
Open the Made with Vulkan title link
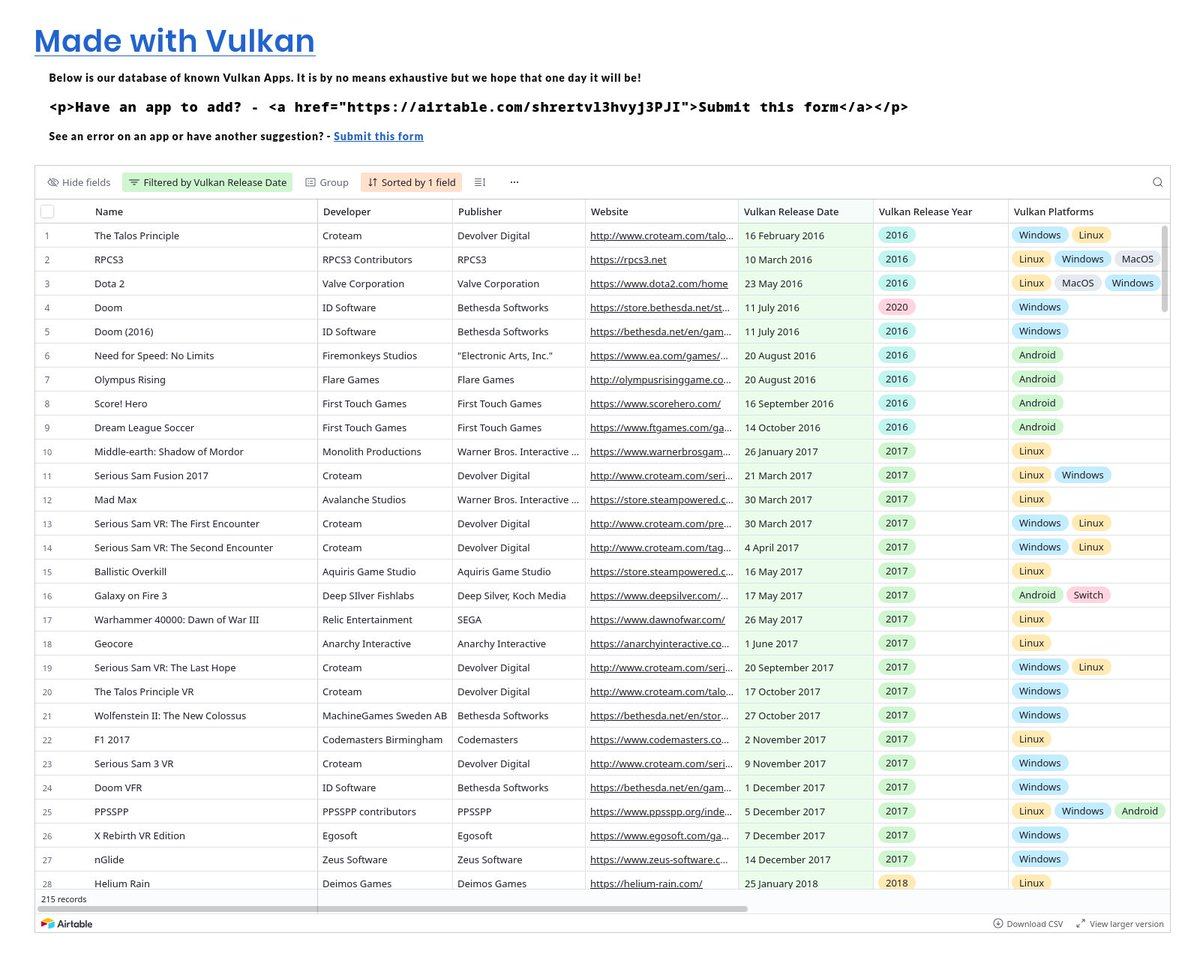click(x=174, y=41)
